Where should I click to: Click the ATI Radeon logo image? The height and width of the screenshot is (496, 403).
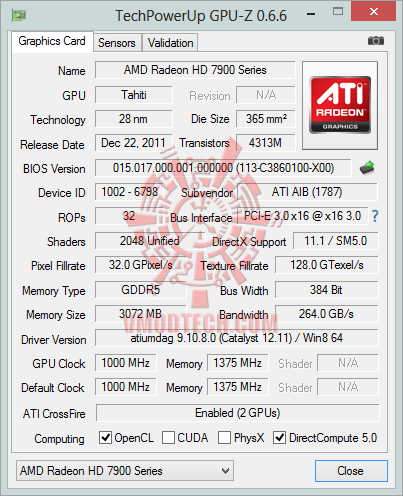click(x=340, y=105)
